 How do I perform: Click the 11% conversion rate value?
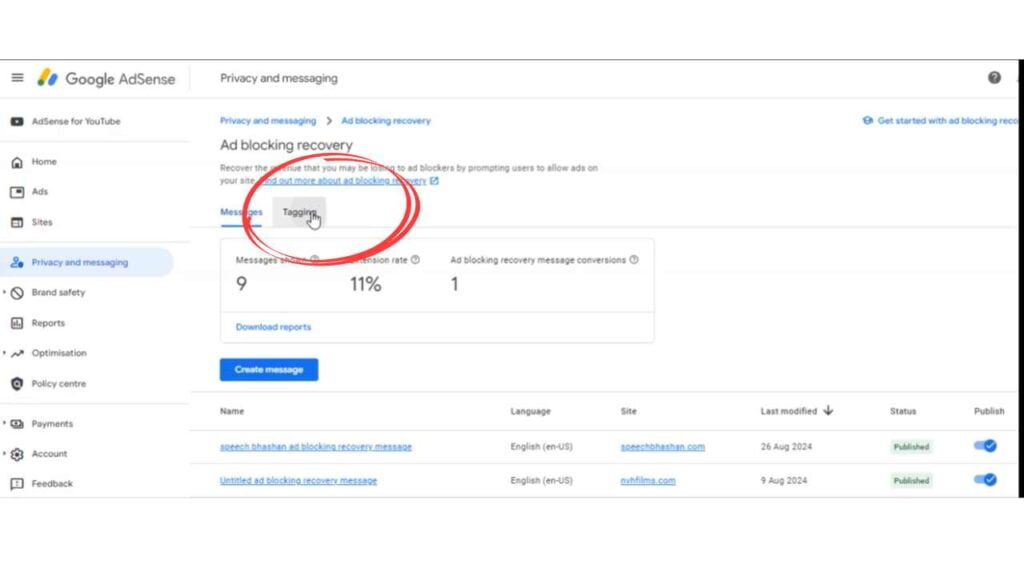pos(365,284)
